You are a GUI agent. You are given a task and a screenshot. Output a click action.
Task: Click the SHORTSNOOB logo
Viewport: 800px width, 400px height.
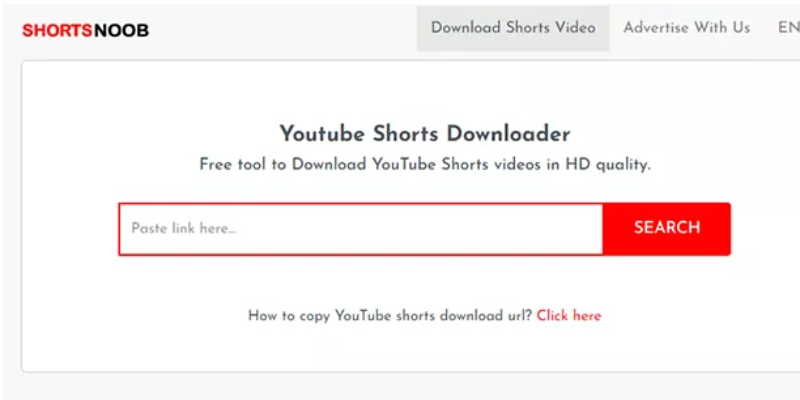coord(85,31)
